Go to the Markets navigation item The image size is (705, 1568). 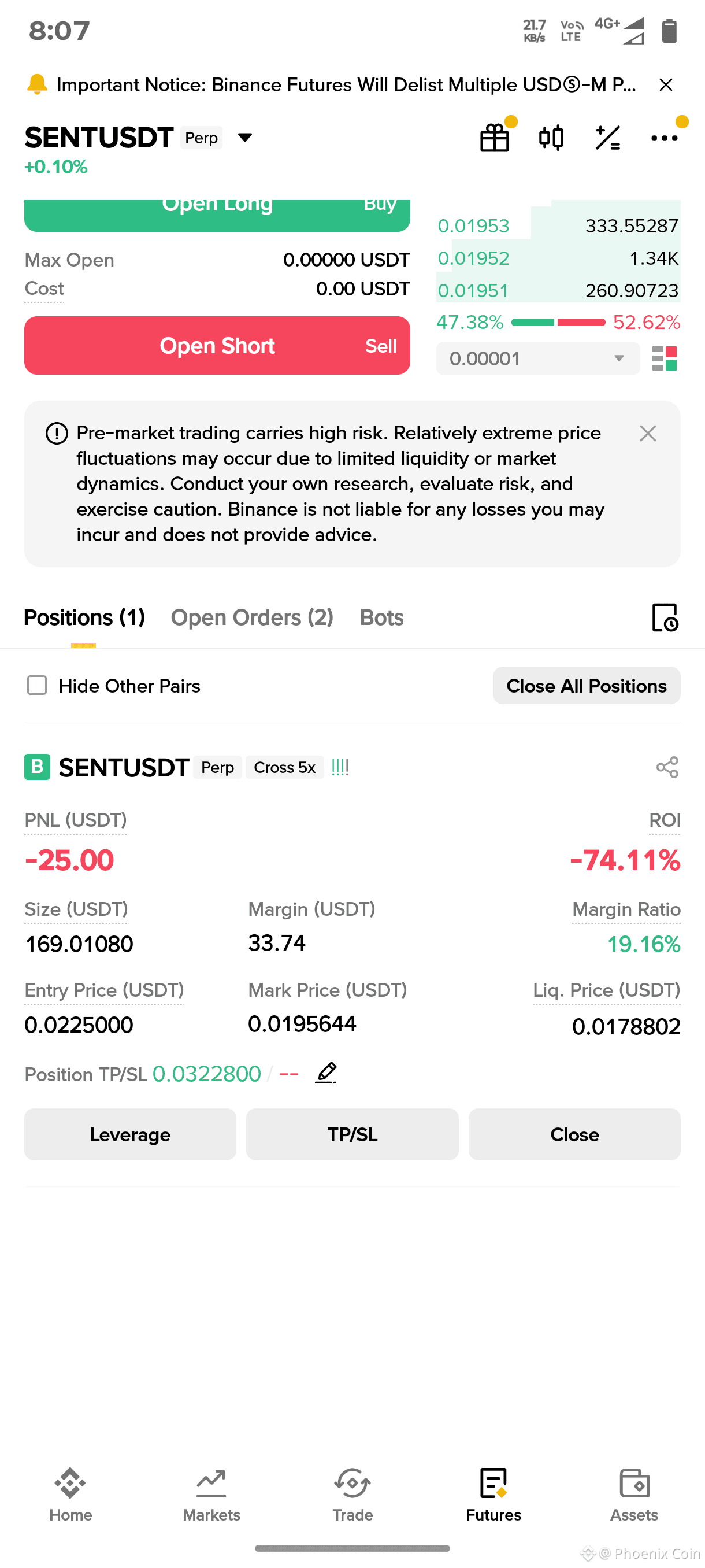211,1495
